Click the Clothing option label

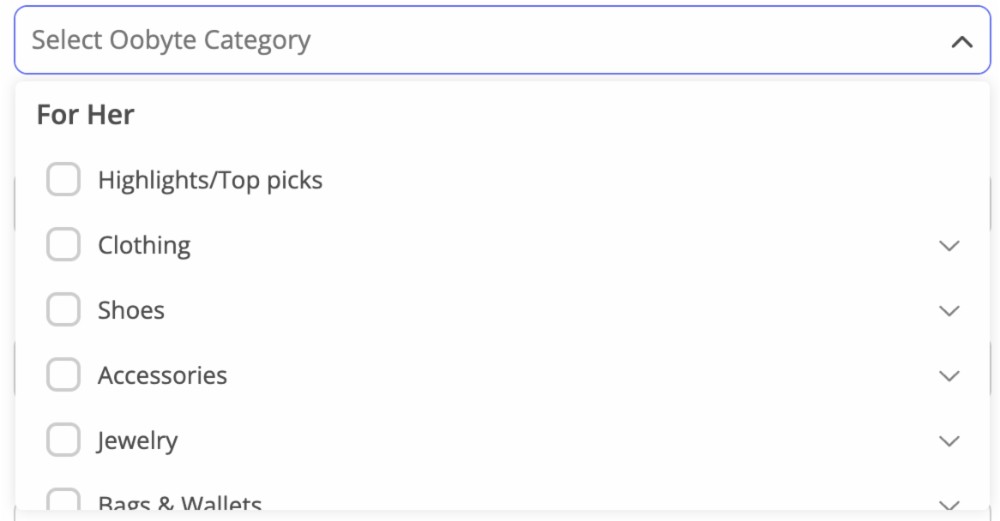coord(144,245)
